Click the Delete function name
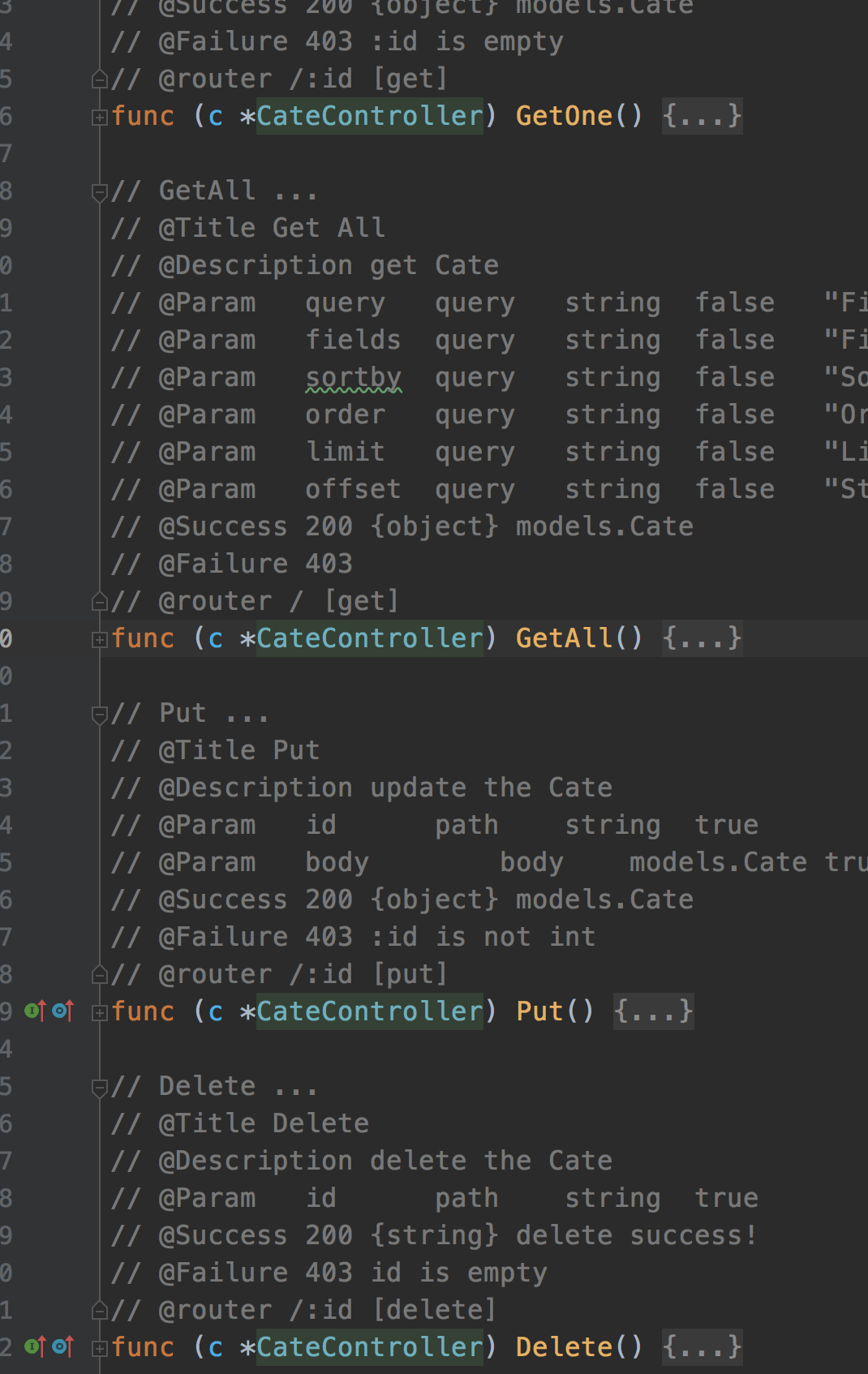The width and height of the screenshot is (868, 1374). tap(564, 1347)
